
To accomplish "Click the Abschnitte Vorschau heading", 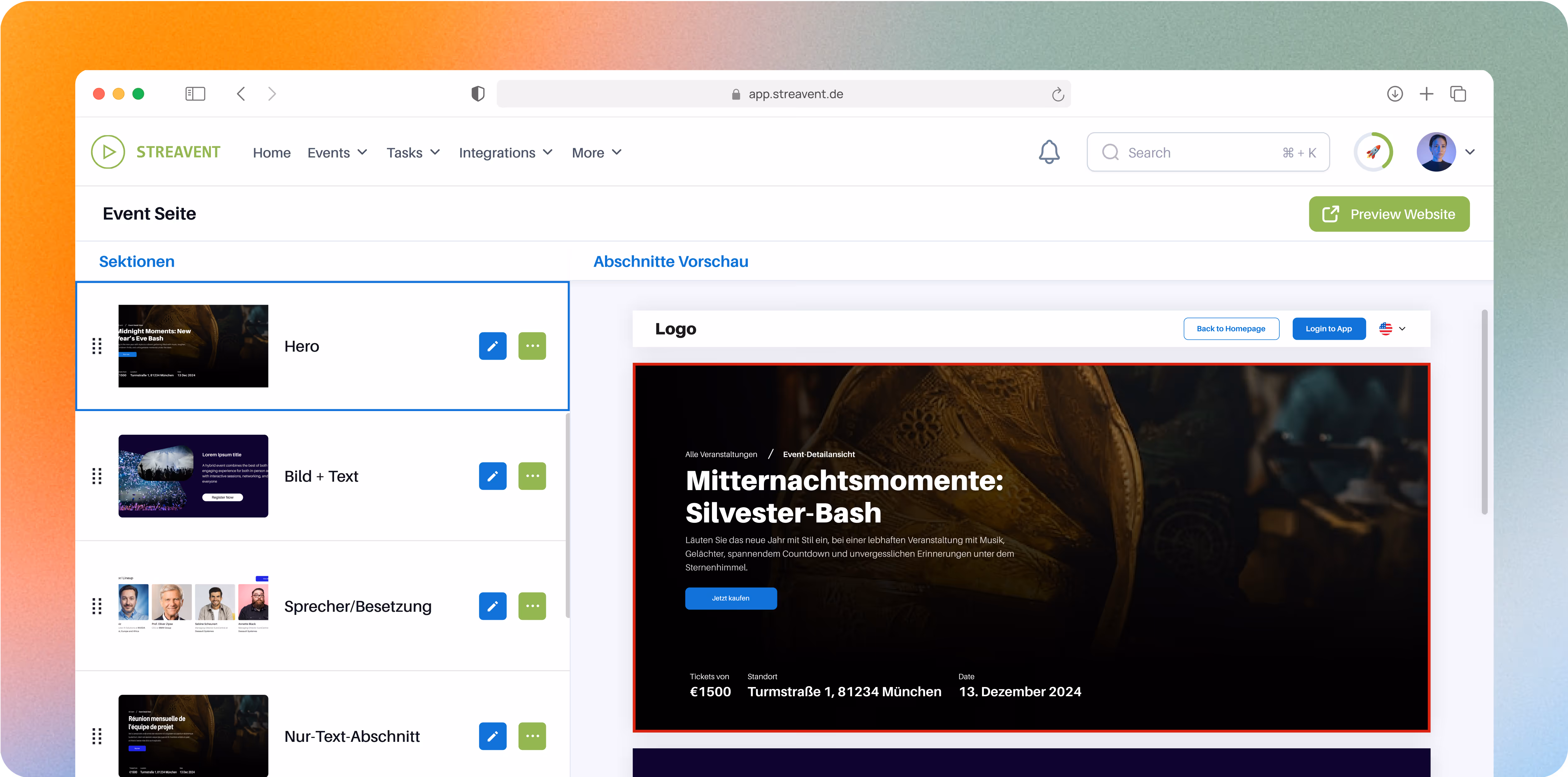I will (671, 261).
